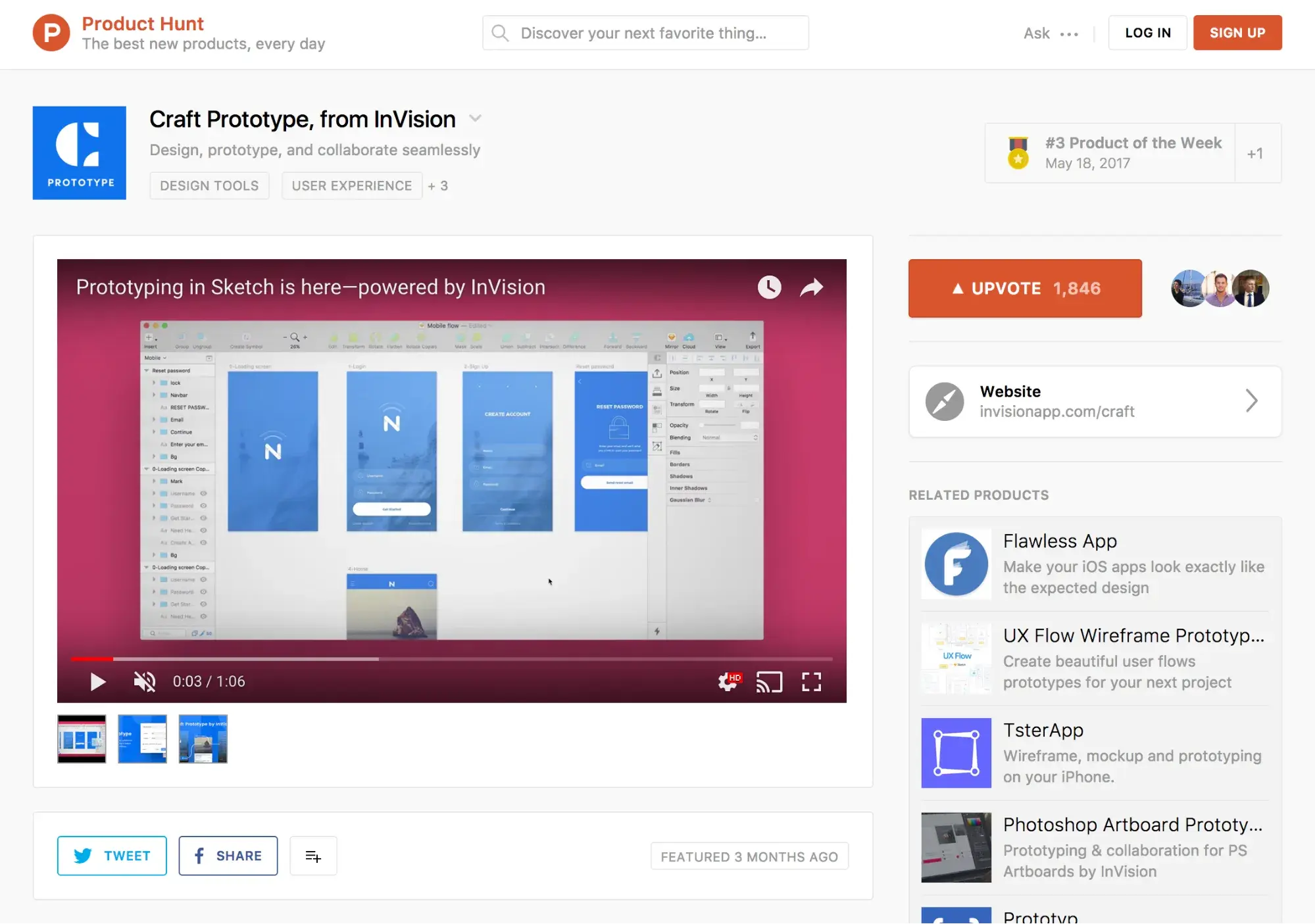
Task: Open the Photoshop Artboard Prototype thumbnail
Action: 956,848
